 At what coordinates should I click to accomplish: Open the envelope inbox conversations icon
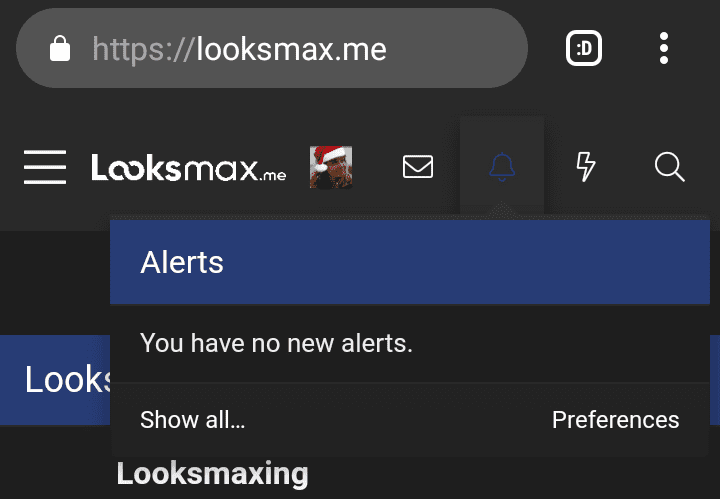click(418, 166)
